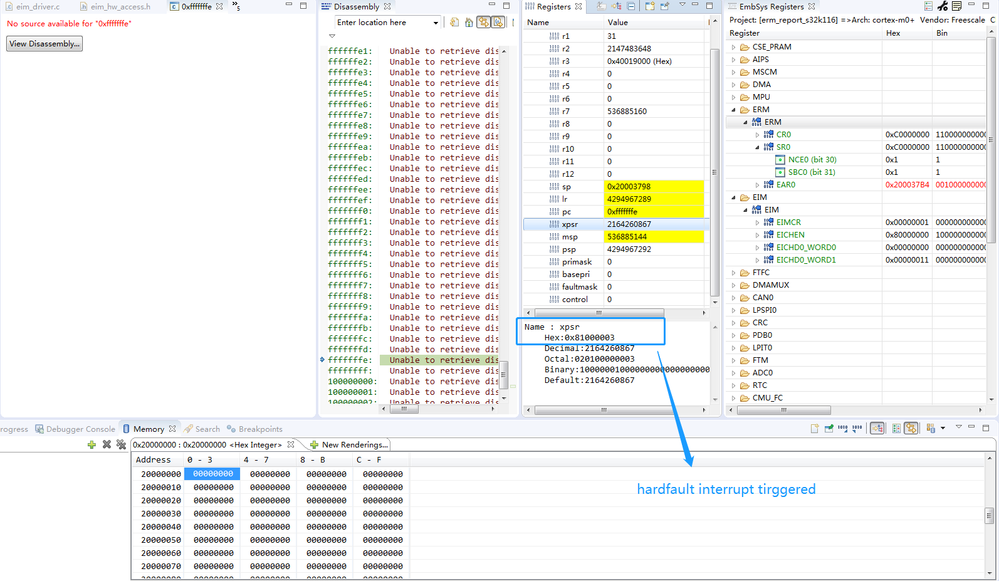
Task: Collapse the ERM folder
Action: [x=733, y=110]
